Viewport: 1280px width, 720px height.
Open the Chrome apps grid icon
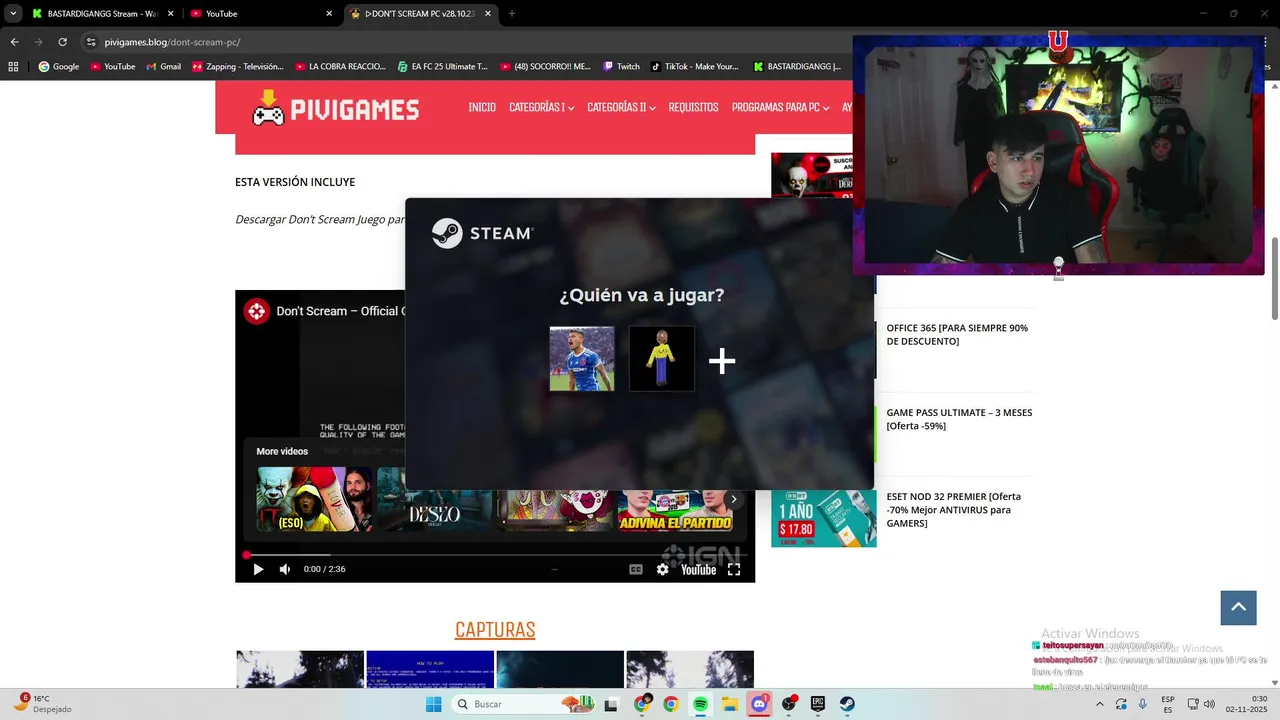click(13, 67)
